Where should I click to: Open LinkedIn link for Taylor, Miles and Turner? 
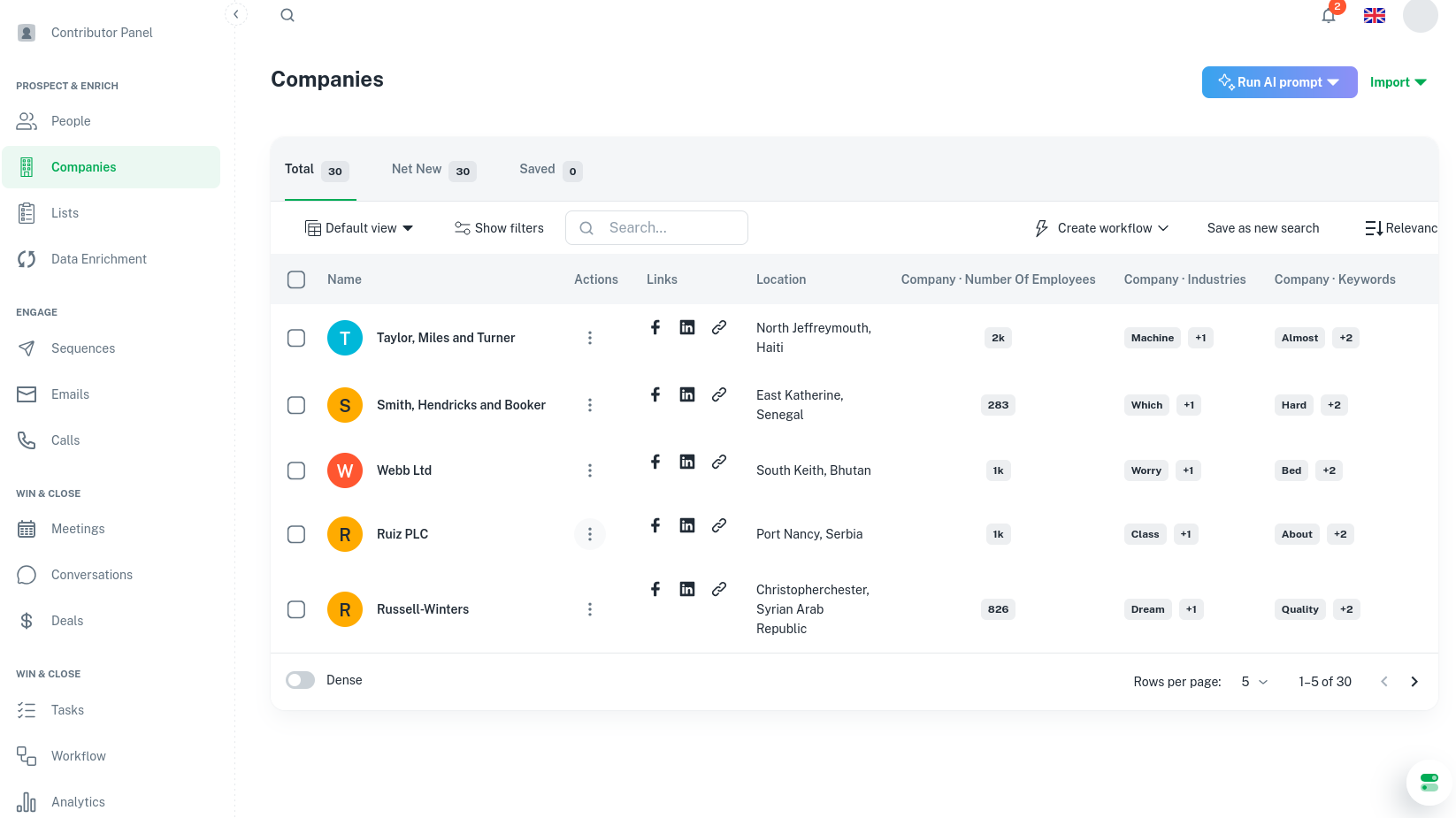[687, 327]
